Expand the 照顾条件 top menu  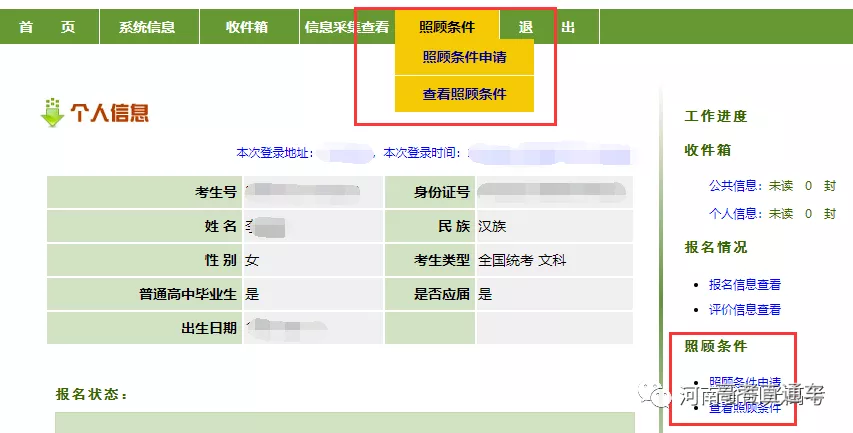click(446, 27)
